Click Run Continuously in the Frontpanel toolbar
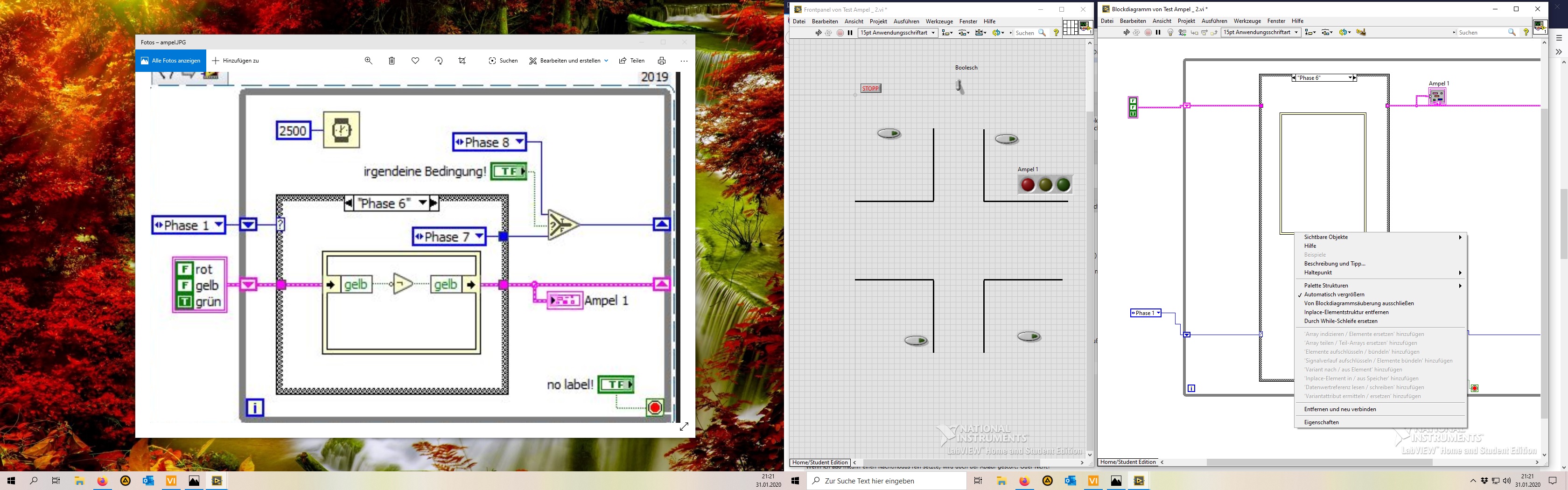Viewport: 1568px width, 490px height. pos(828,33)
